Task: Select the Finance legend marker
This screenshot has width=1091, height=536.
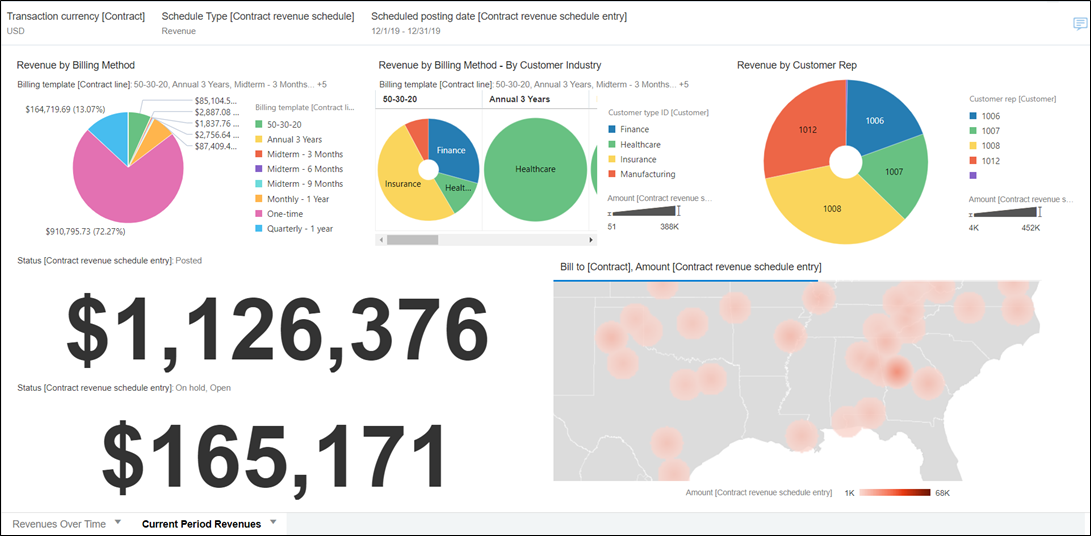Action: pyautogui.click(x=612, y=130)
